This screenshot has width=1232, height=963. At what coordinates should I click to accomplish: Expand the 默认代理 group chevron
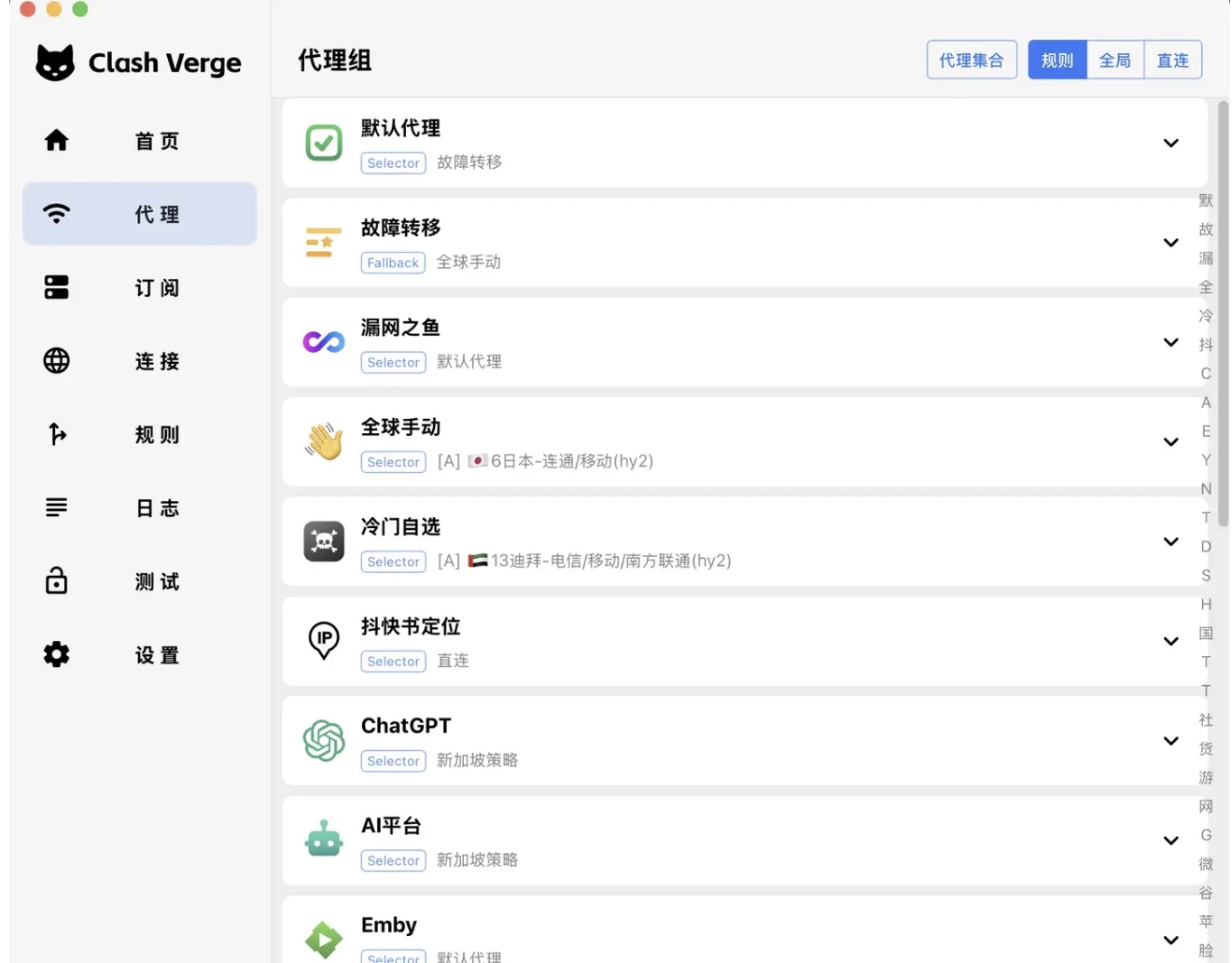click(x=1171, y=143)
